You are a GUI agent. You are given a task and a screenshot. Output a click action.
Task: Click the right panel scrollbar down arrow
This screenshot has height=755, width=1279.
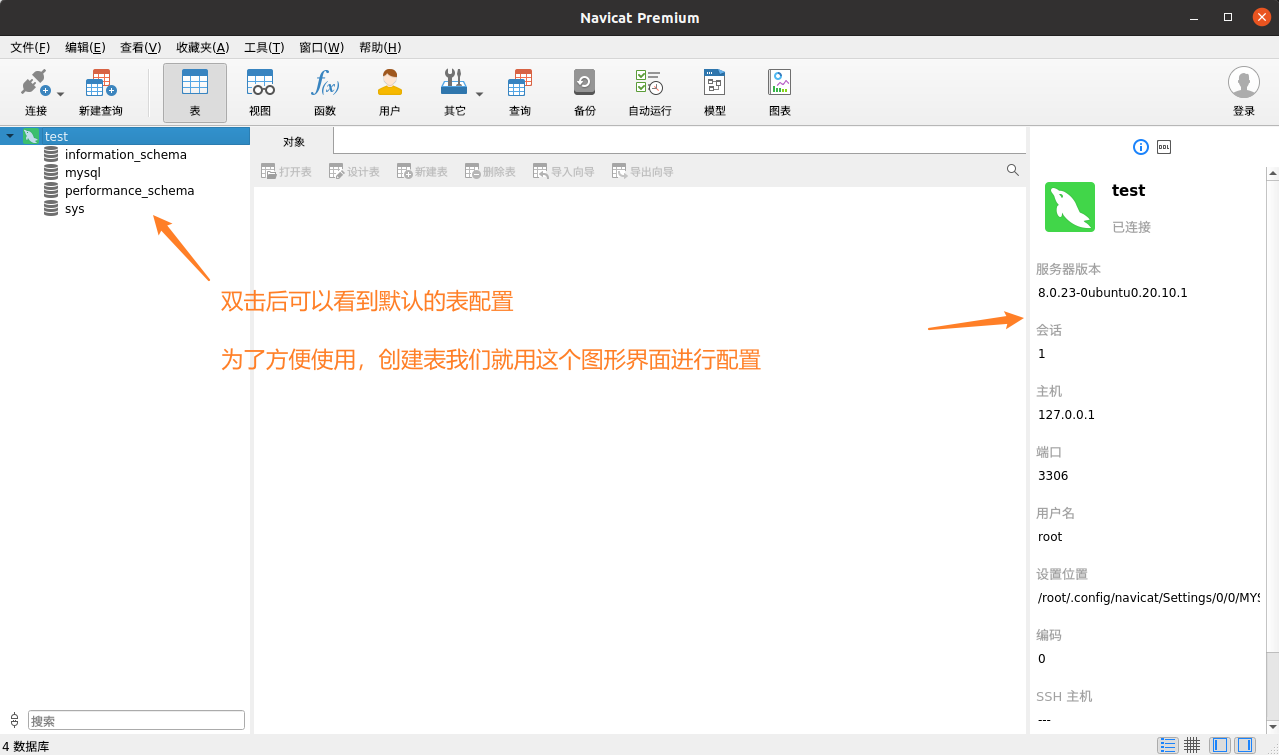tap(1272, 727)
